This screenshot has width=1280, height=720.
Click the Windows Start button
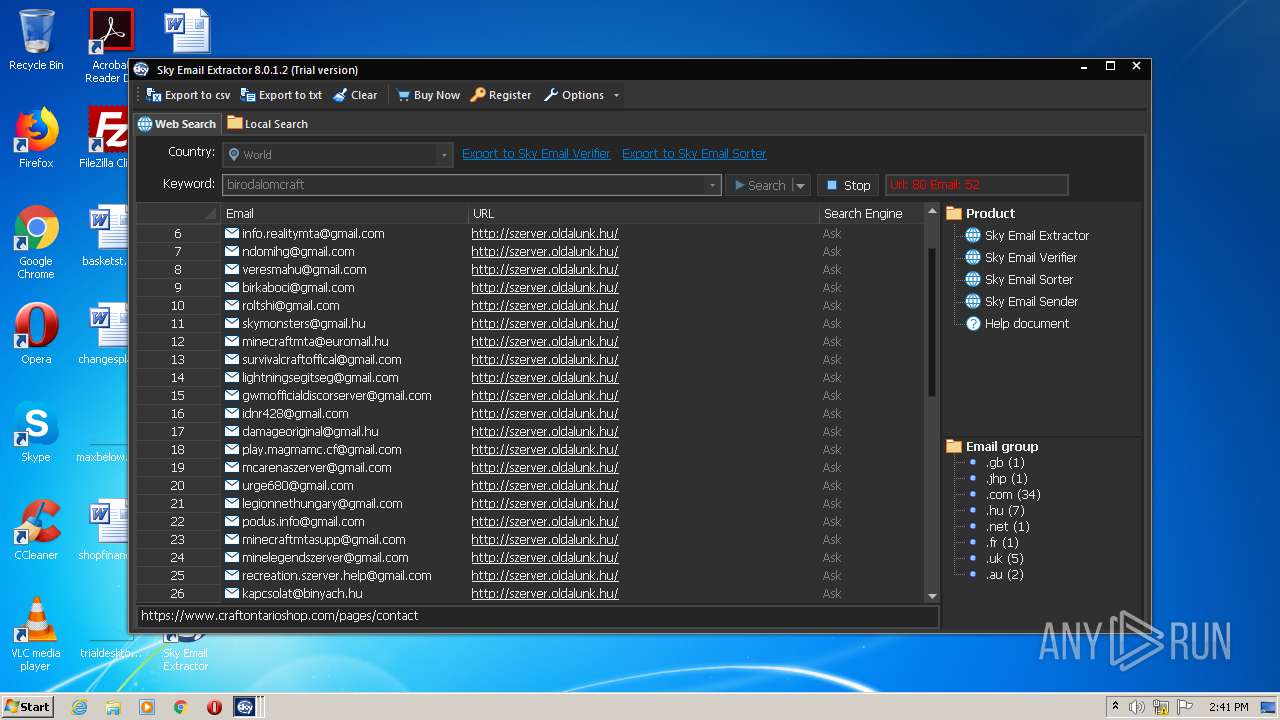[28, 706]
